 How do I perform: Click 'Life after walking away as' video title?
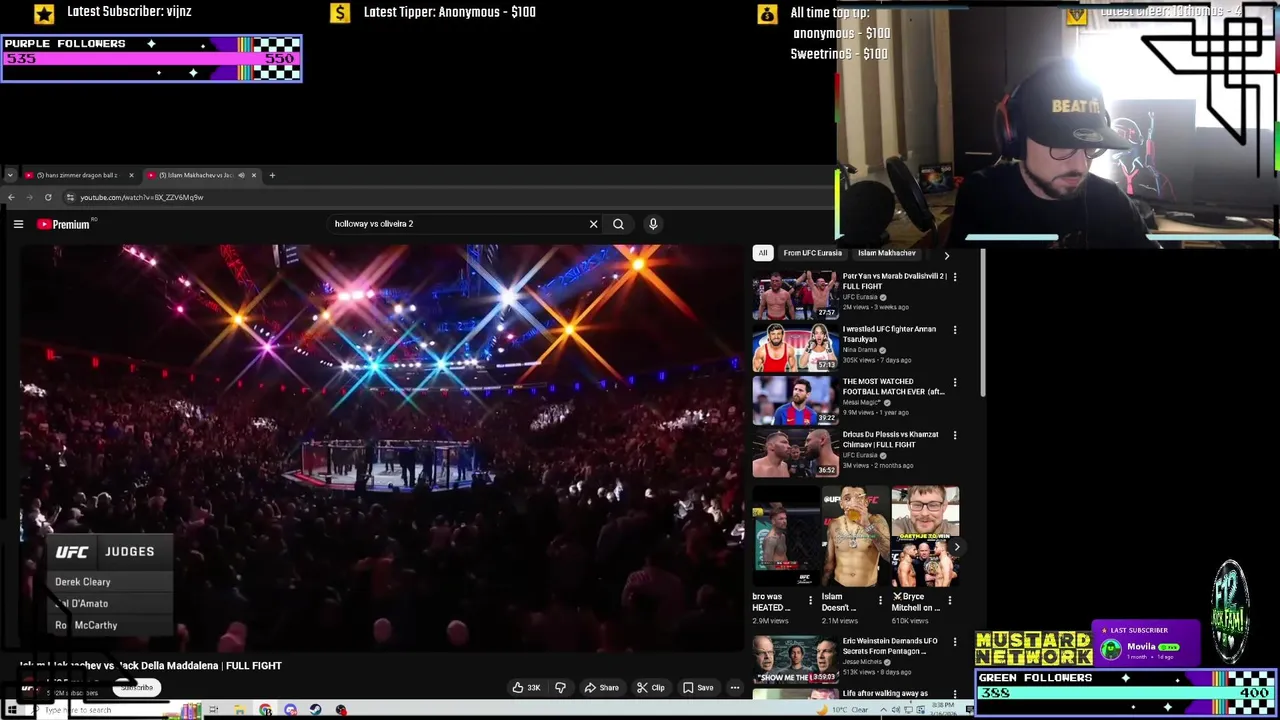(885, 693)
